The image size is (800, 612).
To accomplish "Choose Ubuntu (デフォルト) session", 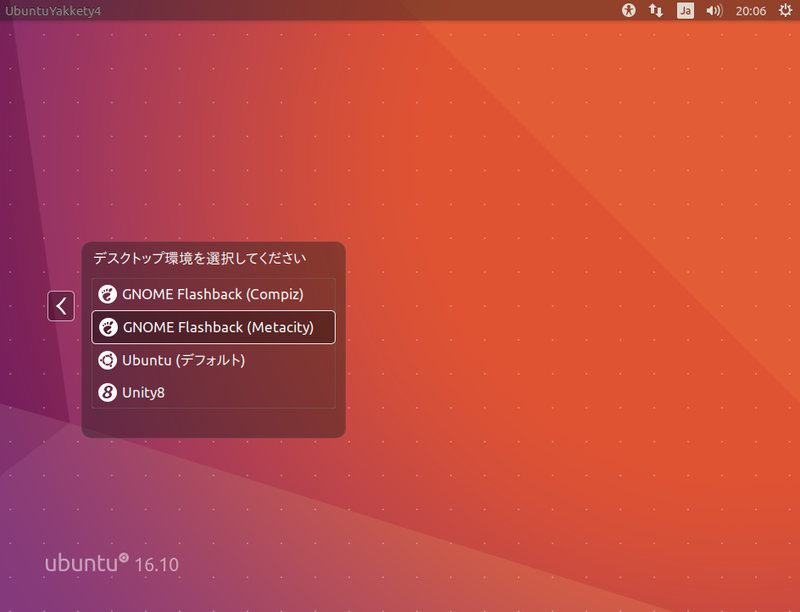I will (x=213, y=360).
